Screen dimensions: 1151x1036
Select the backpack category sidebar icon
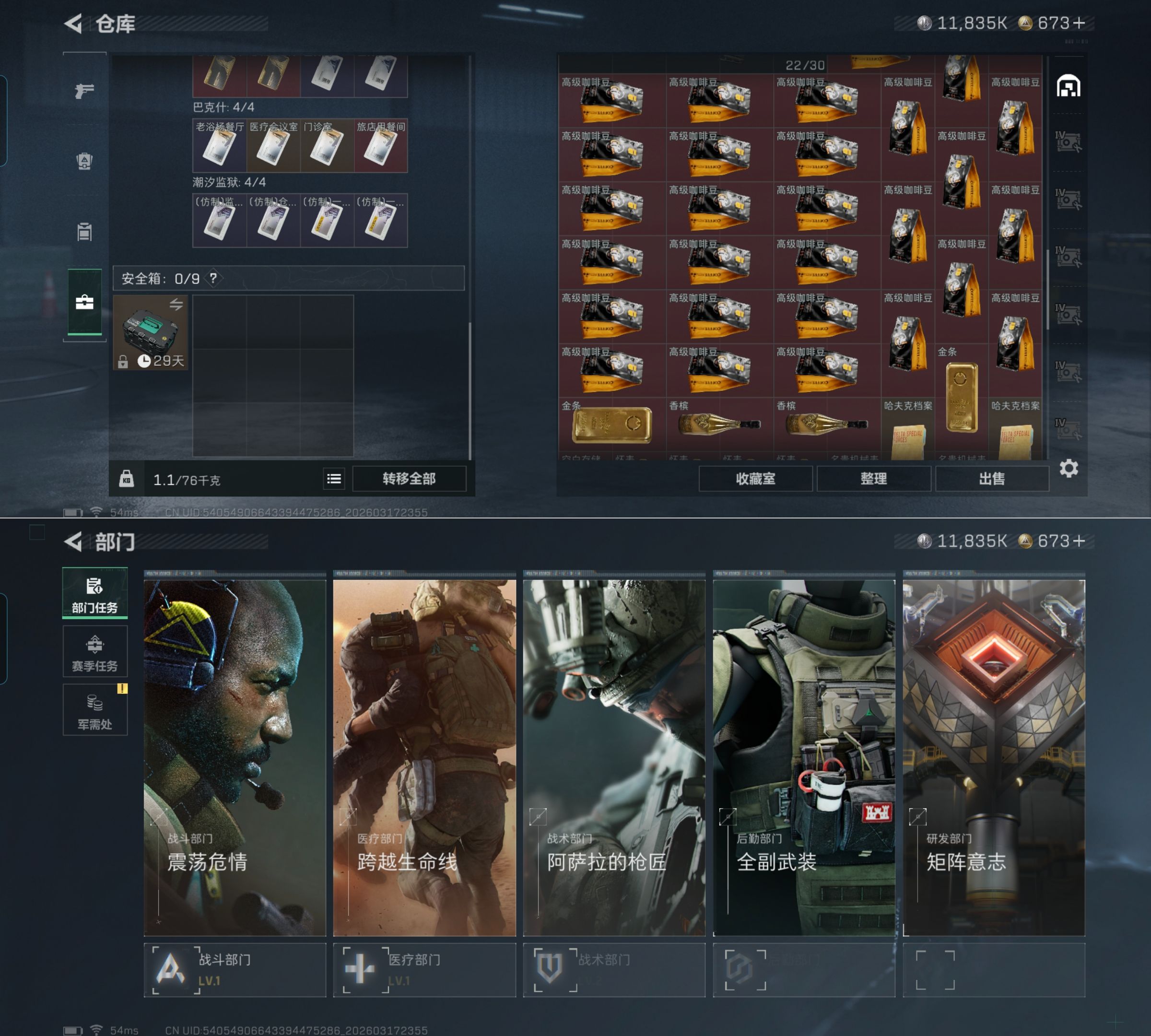[84, 161]
